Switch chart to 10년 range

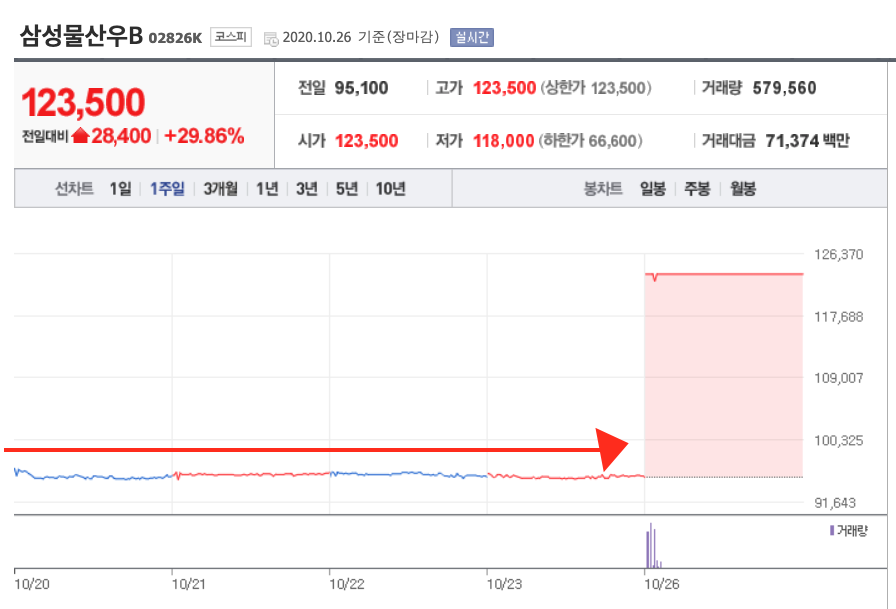click(x=391, y=189)
